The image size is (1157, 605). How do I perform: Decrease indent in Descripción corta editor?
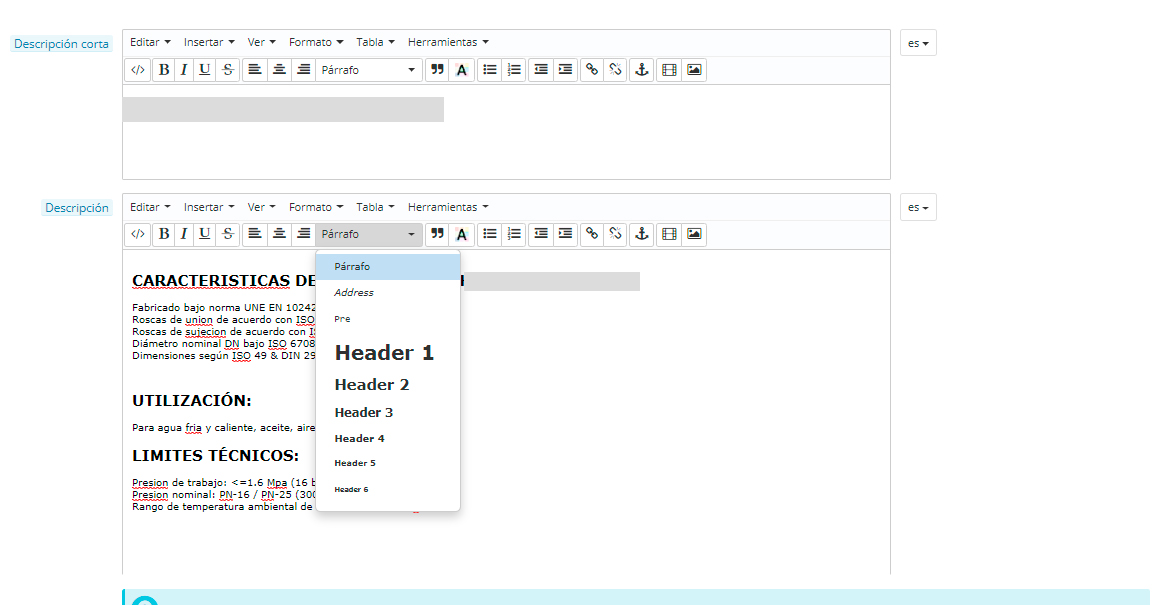tap(541, 70)
